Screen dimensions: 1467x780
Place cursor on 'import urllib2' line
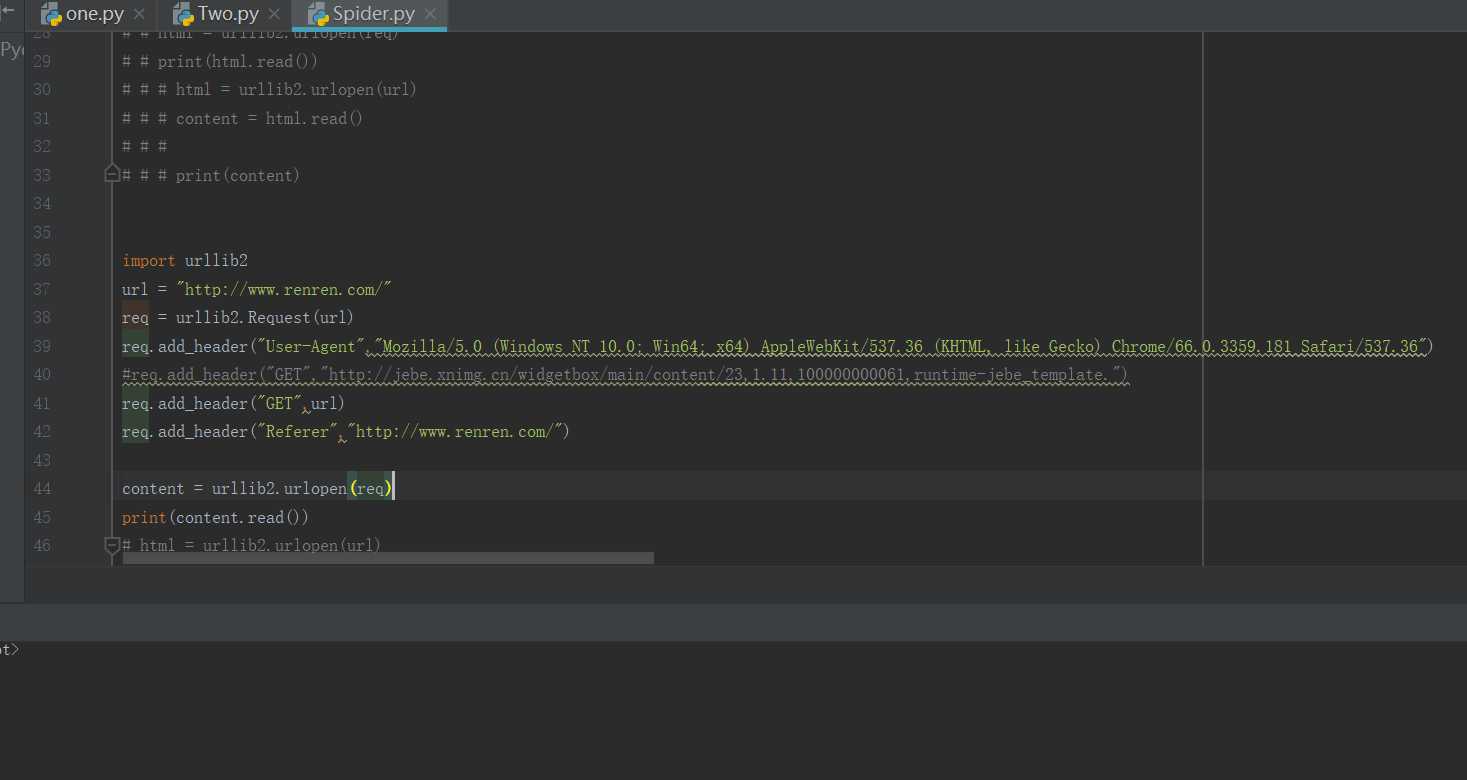185,261
